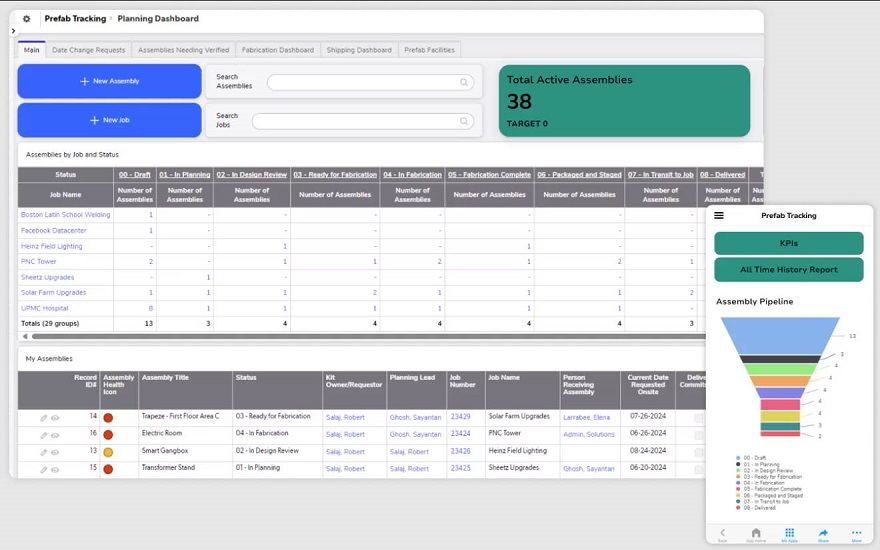Tap the My Apps grid icon
The width and height of the screenshot is (880, 550).
[x=789, y=534]
